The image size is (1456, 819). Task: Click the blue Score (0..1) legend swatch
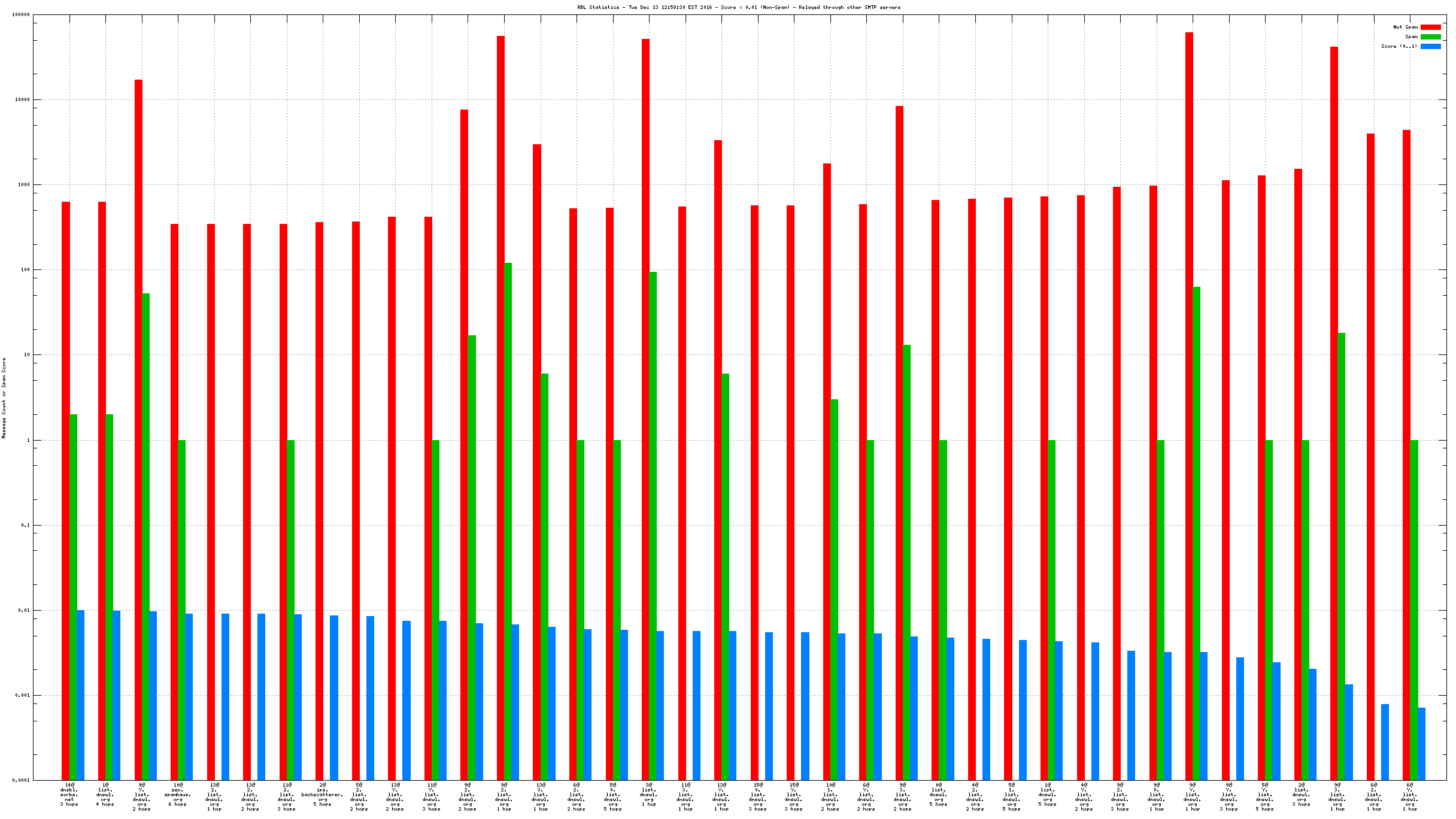click(x=1430, y=46)
